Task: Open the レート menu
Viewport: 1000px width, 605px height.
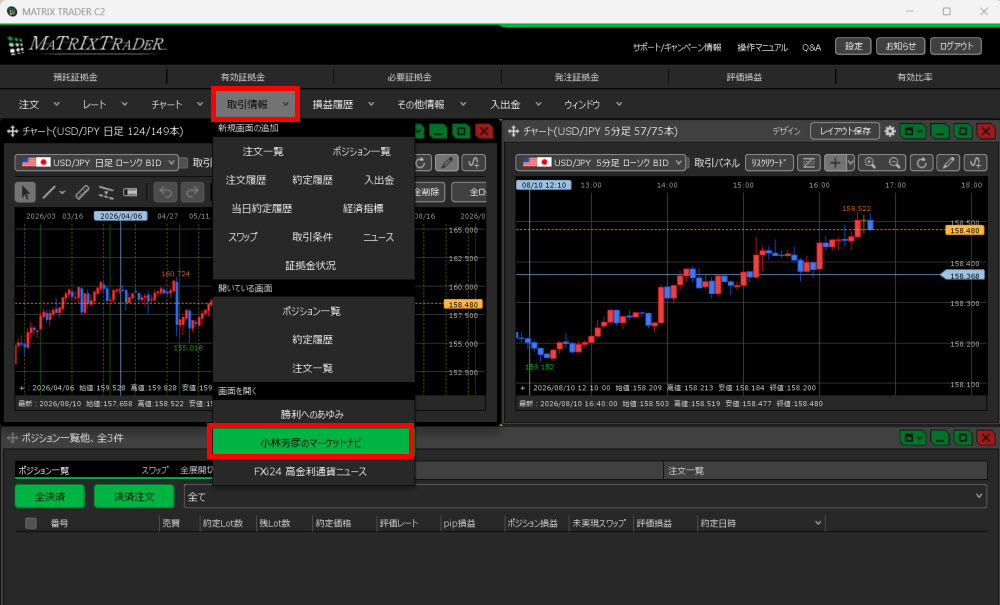Action: point(105,105)
